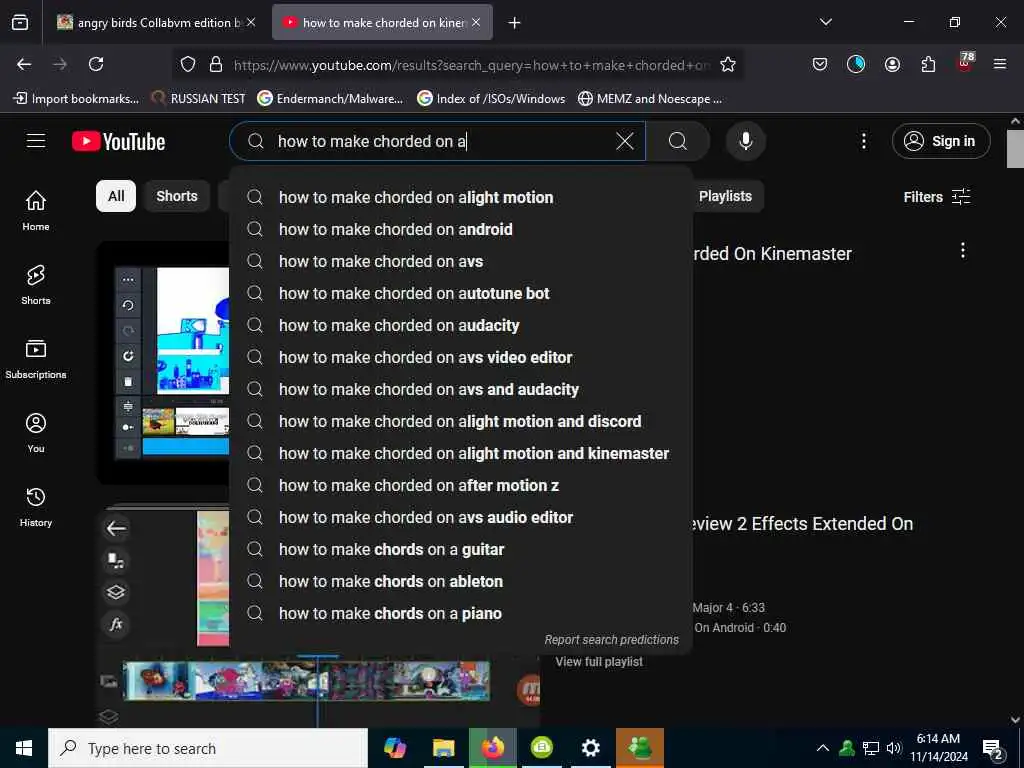Image resolution: width=1024 pixels, height=768 pixels.
Task: Choose suggestion 'chorded on android'
Action: [x=461, y=229]
